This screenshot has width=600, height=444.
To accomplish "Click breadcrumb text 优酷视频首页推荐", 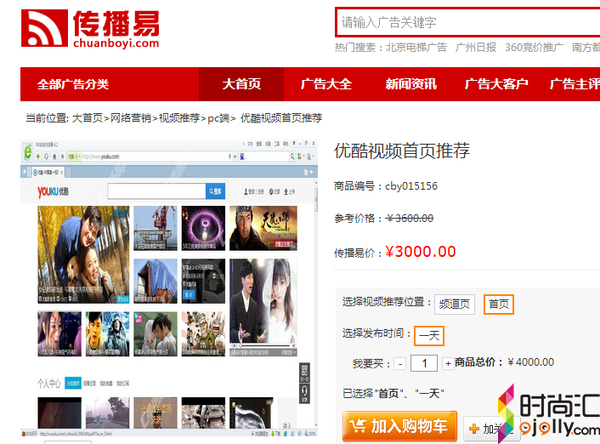I will point(281,118).
